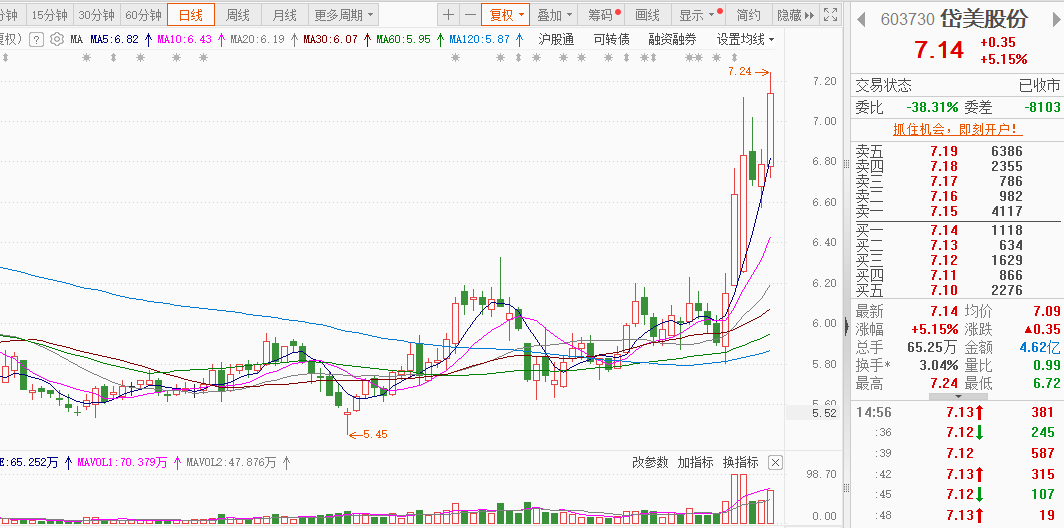
Task: Click the MA20:6.19 indicator label
Action: (x=257, y=39)
